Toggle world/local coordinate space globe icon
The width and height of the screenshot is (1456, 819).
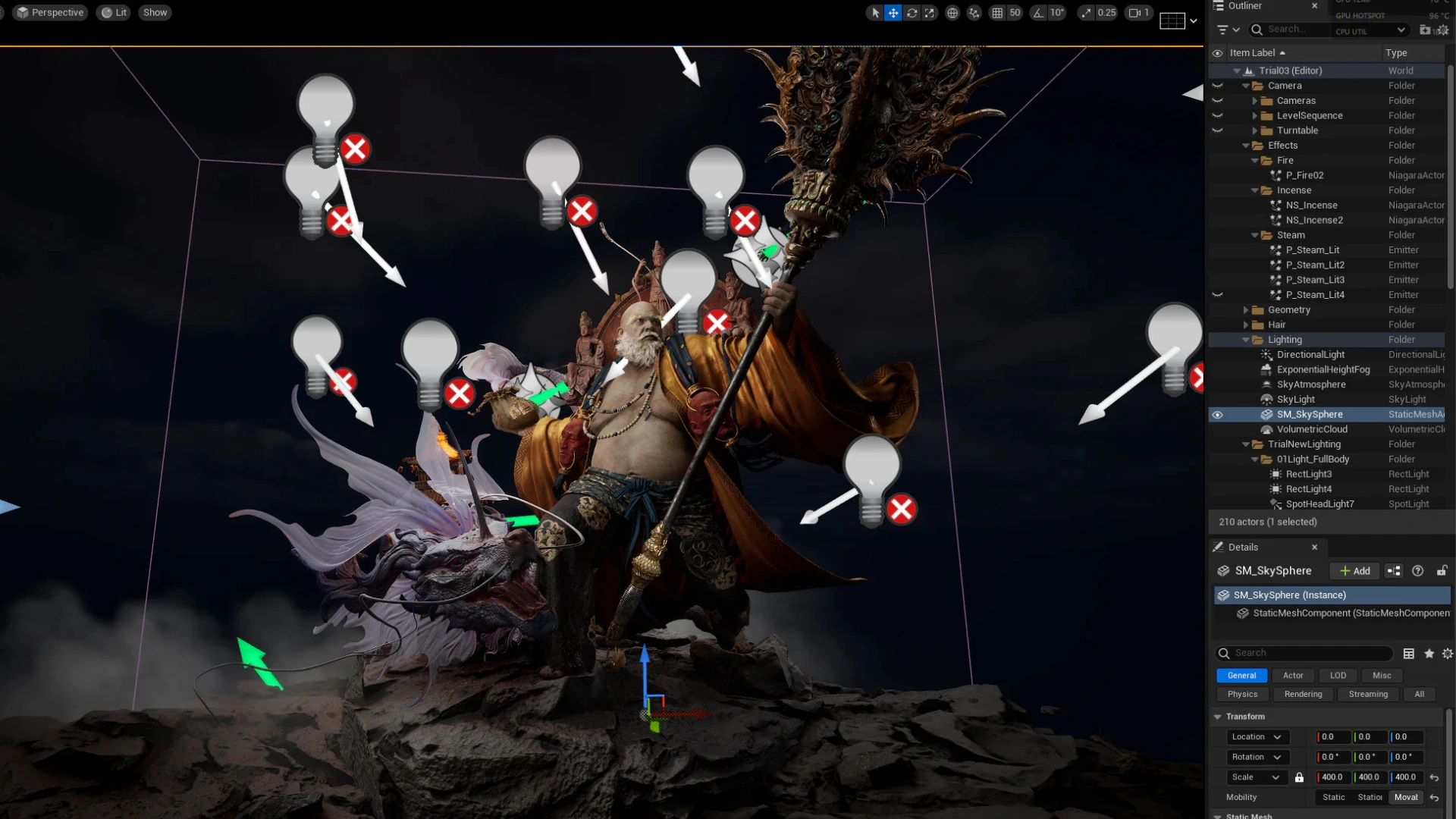(x=952, y=13)
